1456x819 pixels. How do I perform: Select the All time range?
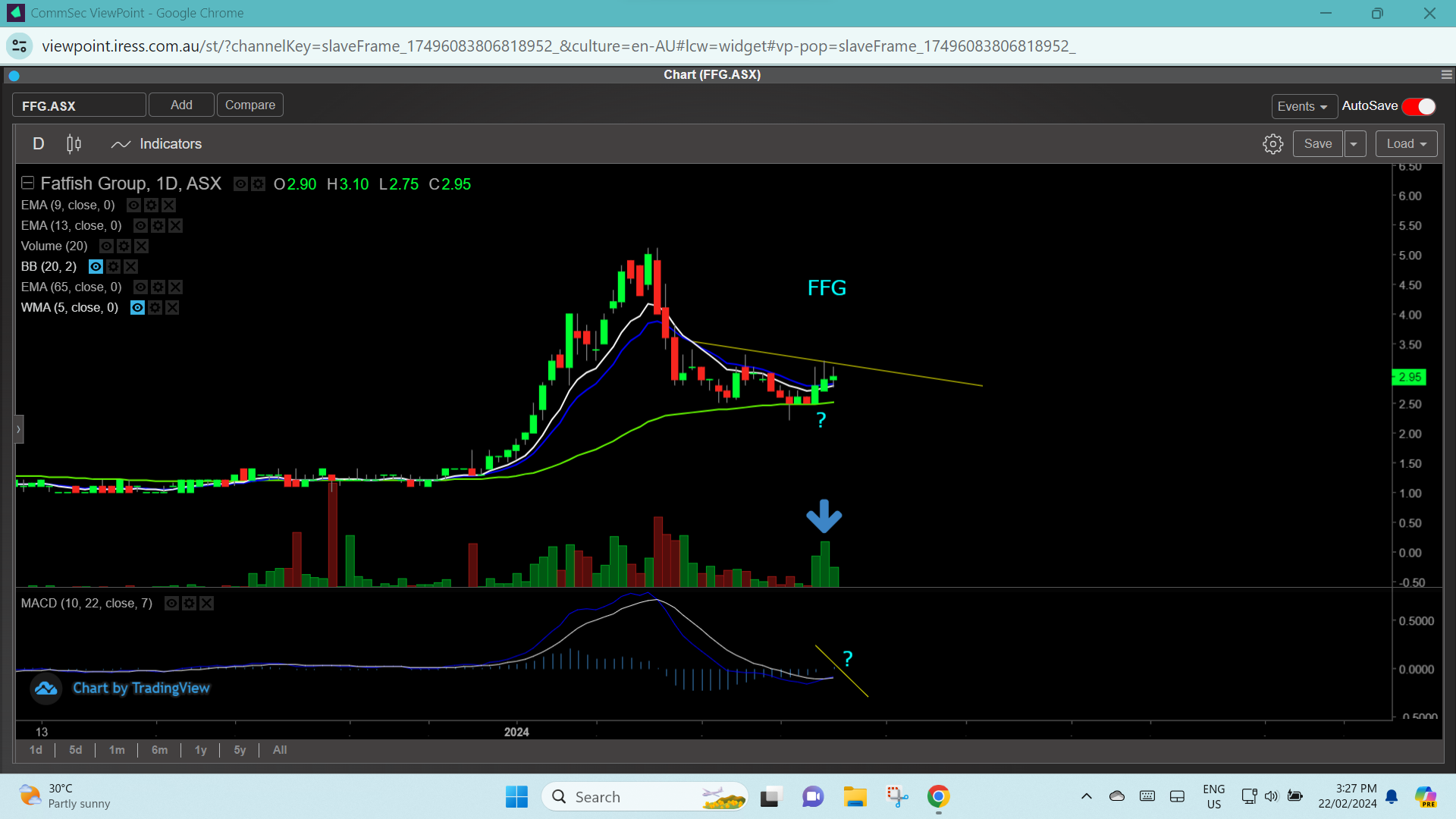[280, 750]
